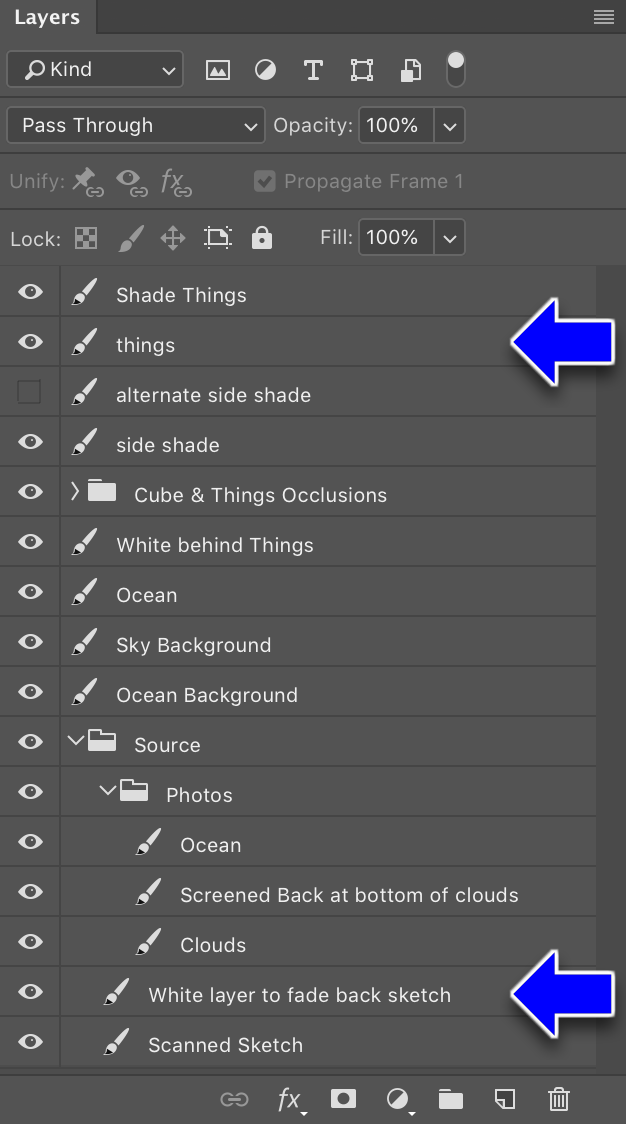Lock transparent pixels checkerboard icon

tap(86, 238)
